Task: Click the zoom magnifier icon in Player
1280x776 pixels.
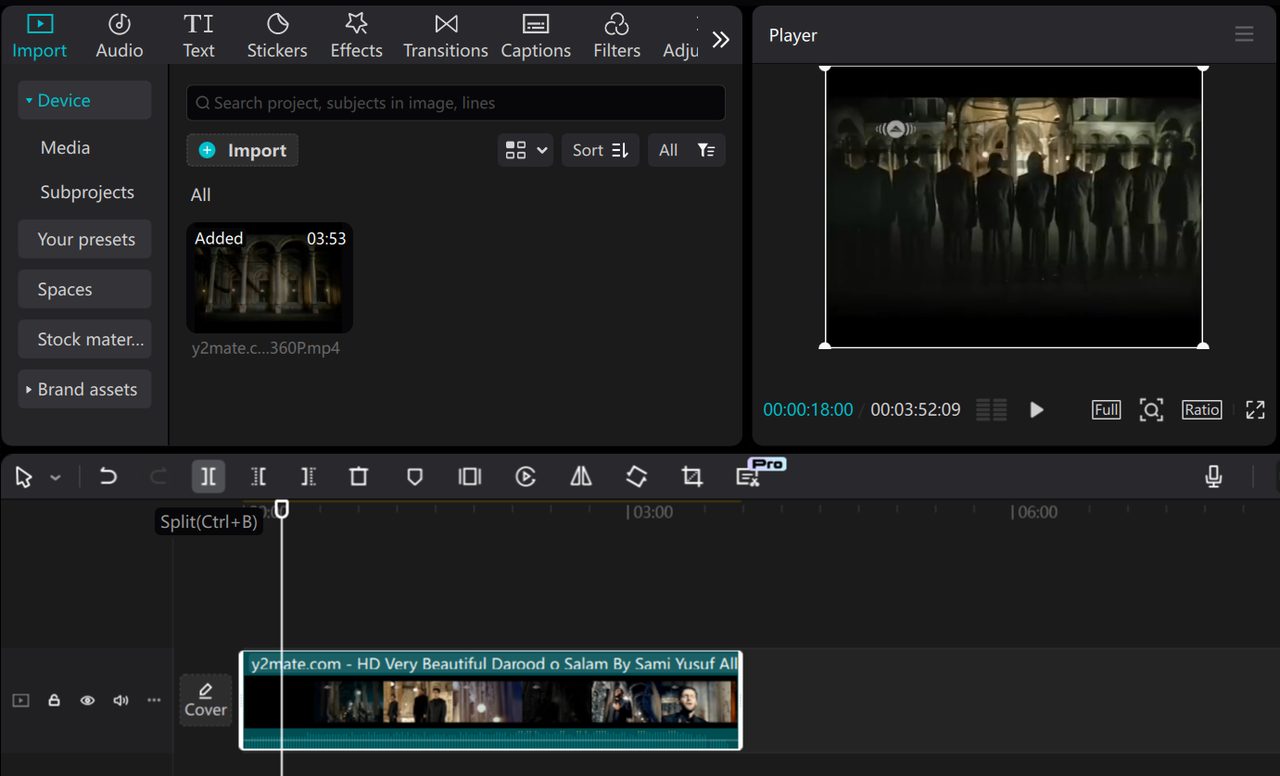Action: coord(1151,410)
